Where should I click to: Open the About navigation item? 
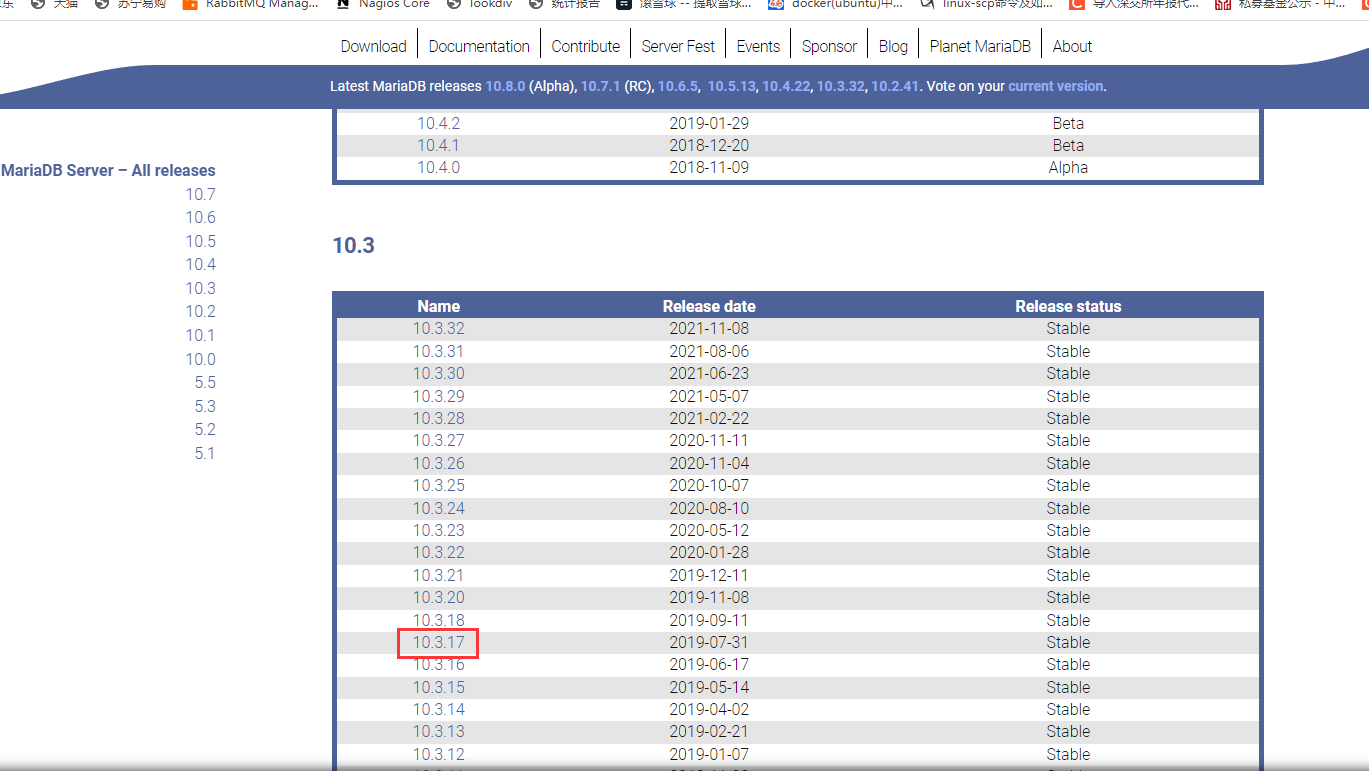point(1072,46)
